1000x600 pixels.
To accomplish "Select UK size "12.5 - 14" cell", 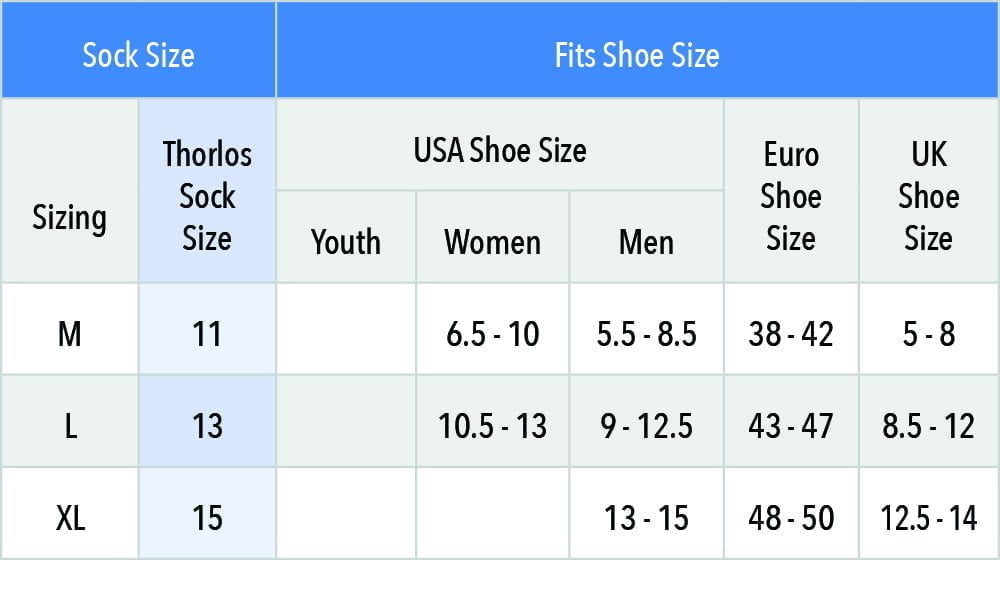I will [928, 518].
